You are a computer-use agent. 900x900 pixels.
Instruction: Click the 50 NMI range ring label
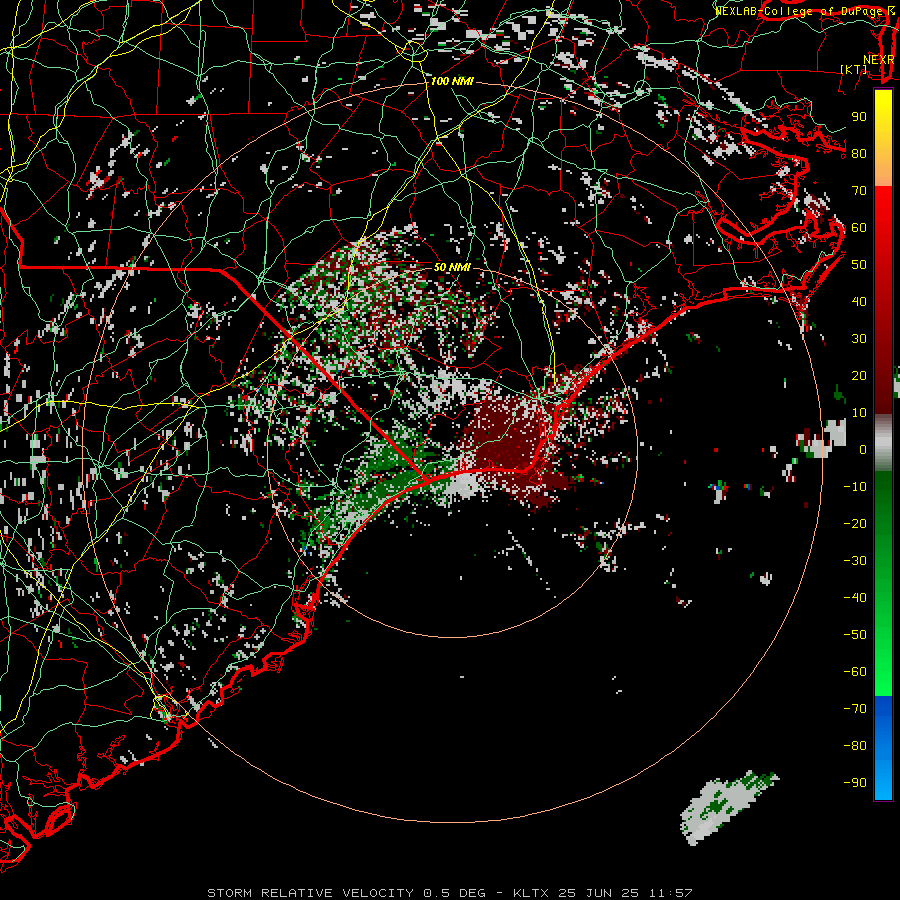point(452,267)
